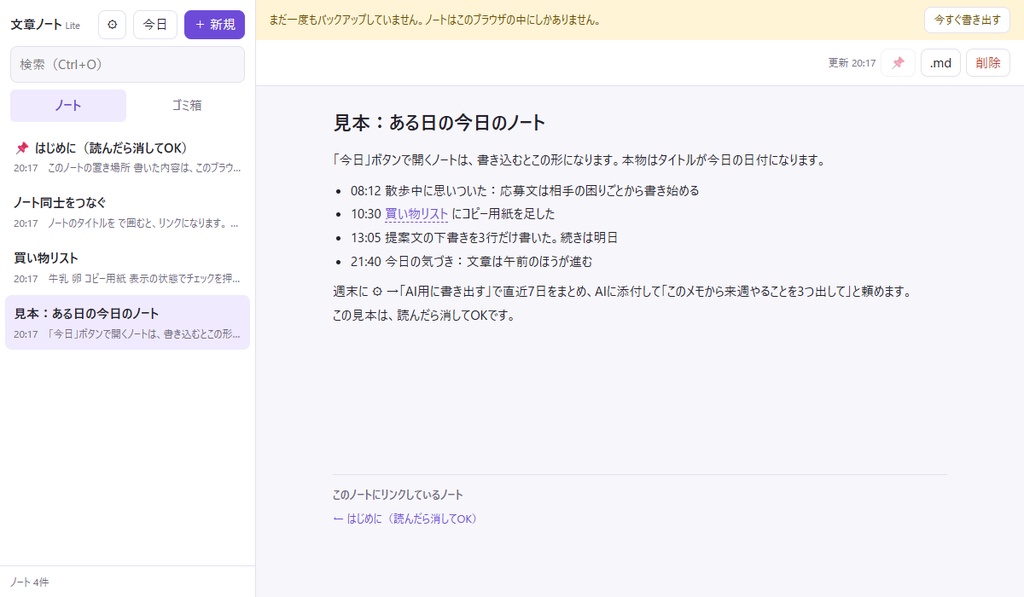Screen dimensions: 1024x597
Task: Open settings via the gear icon
Action: pos(112,25)
